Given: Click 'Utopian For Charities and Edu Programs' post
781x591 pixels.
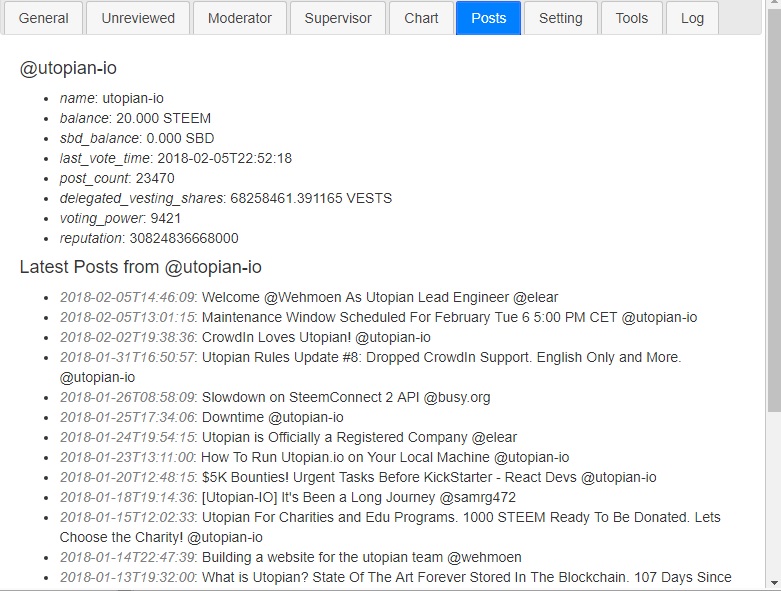Looking at the screenshot, I should click(390, 527).
